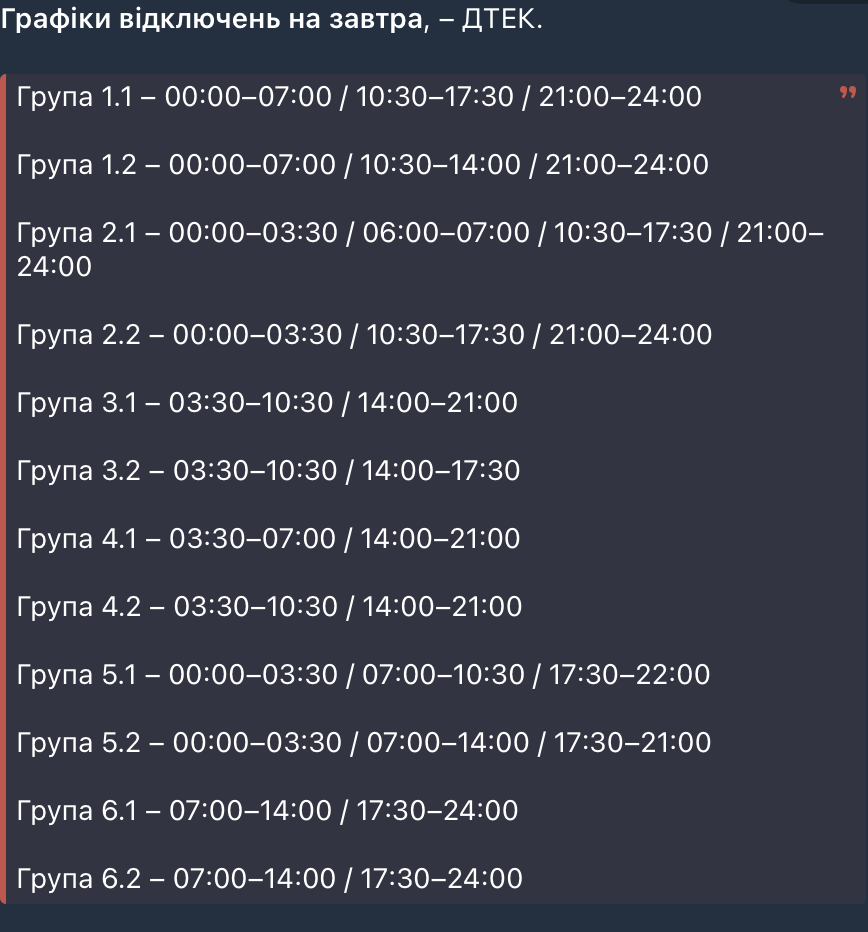Click the Група 3.1 schedule line
This screenshot has width=868, height=932.
[x=268, y=403]
